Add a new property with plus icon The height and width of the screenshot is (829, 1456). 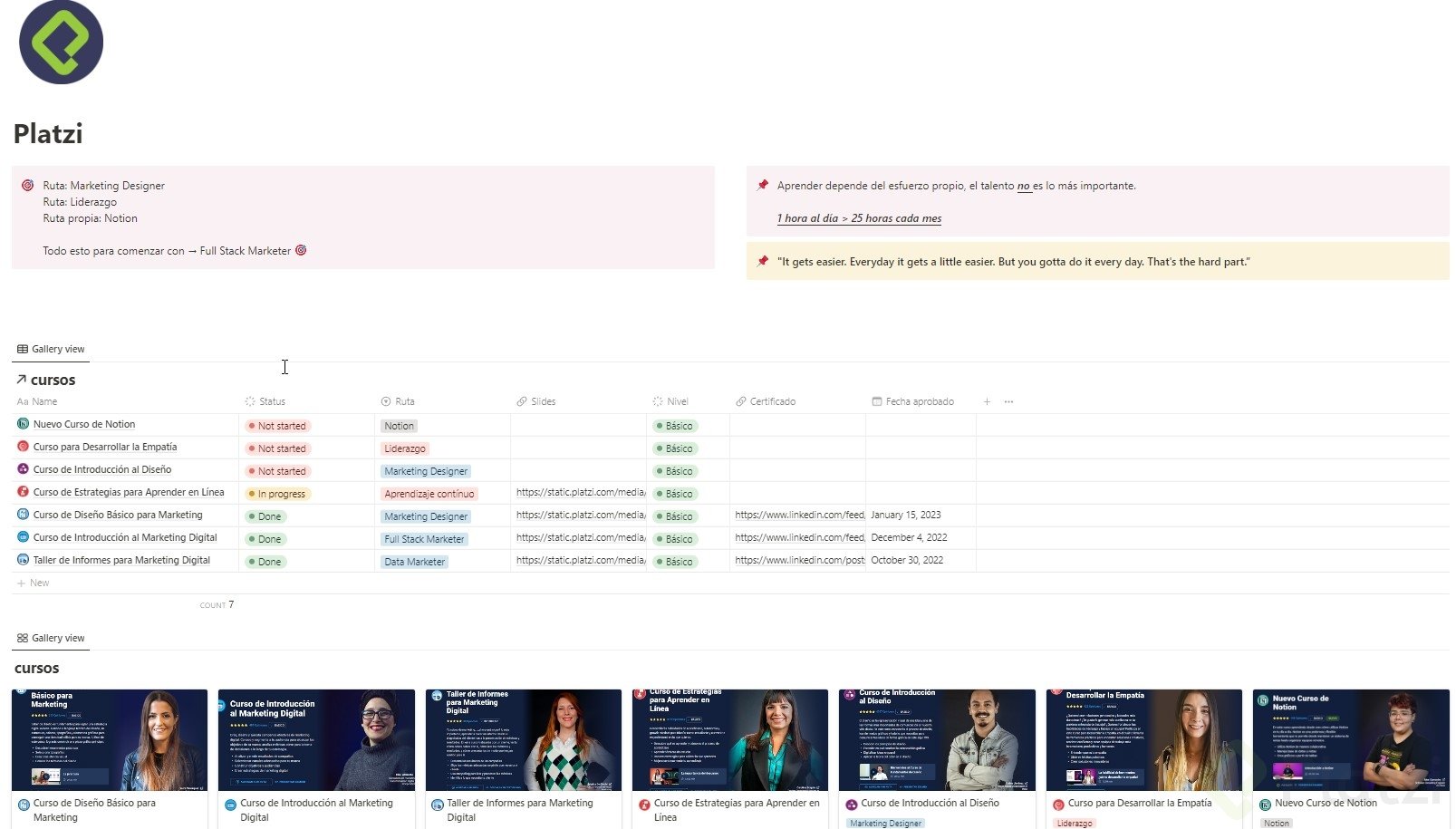point(987,401)
